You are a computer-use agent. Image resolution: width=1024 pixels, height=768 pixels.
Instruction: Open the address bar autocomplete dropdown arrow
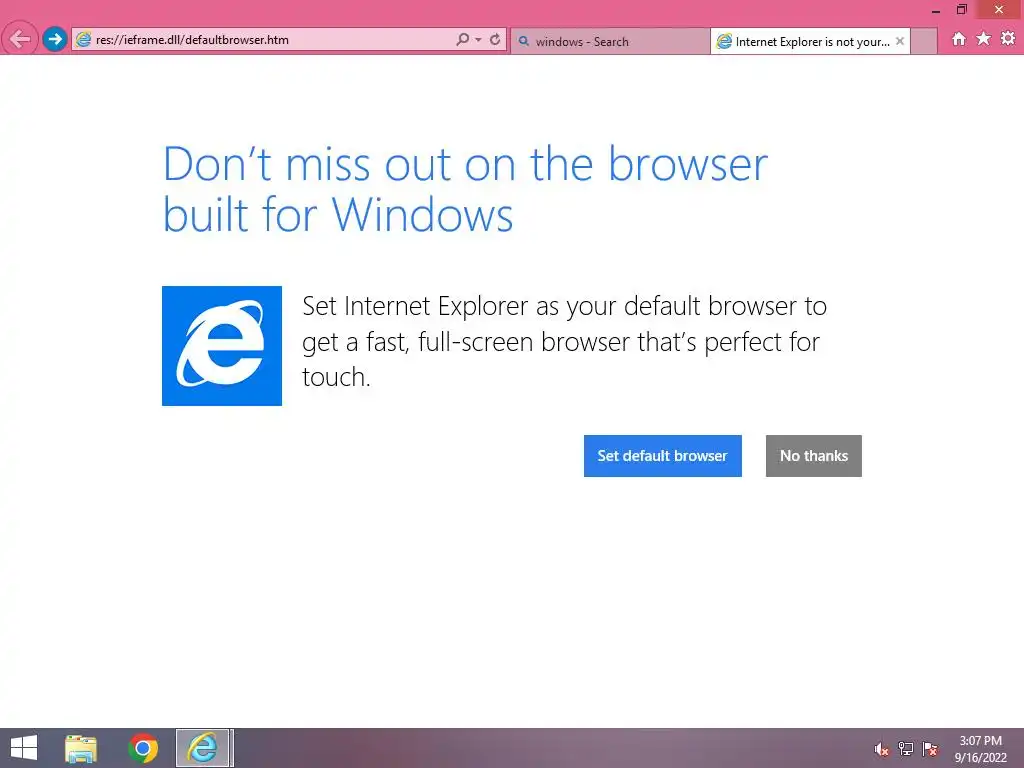[x=479, y=40]
